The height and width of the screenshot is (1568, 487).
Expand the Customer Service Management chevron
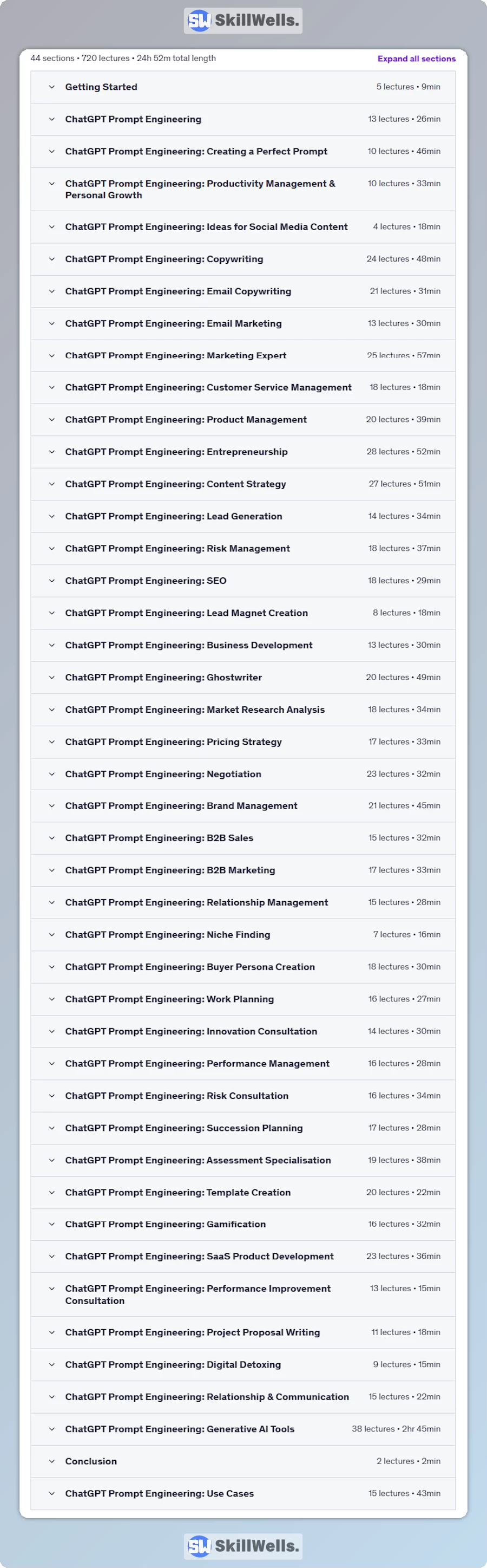pyautogui.click(x=52, y=388)
